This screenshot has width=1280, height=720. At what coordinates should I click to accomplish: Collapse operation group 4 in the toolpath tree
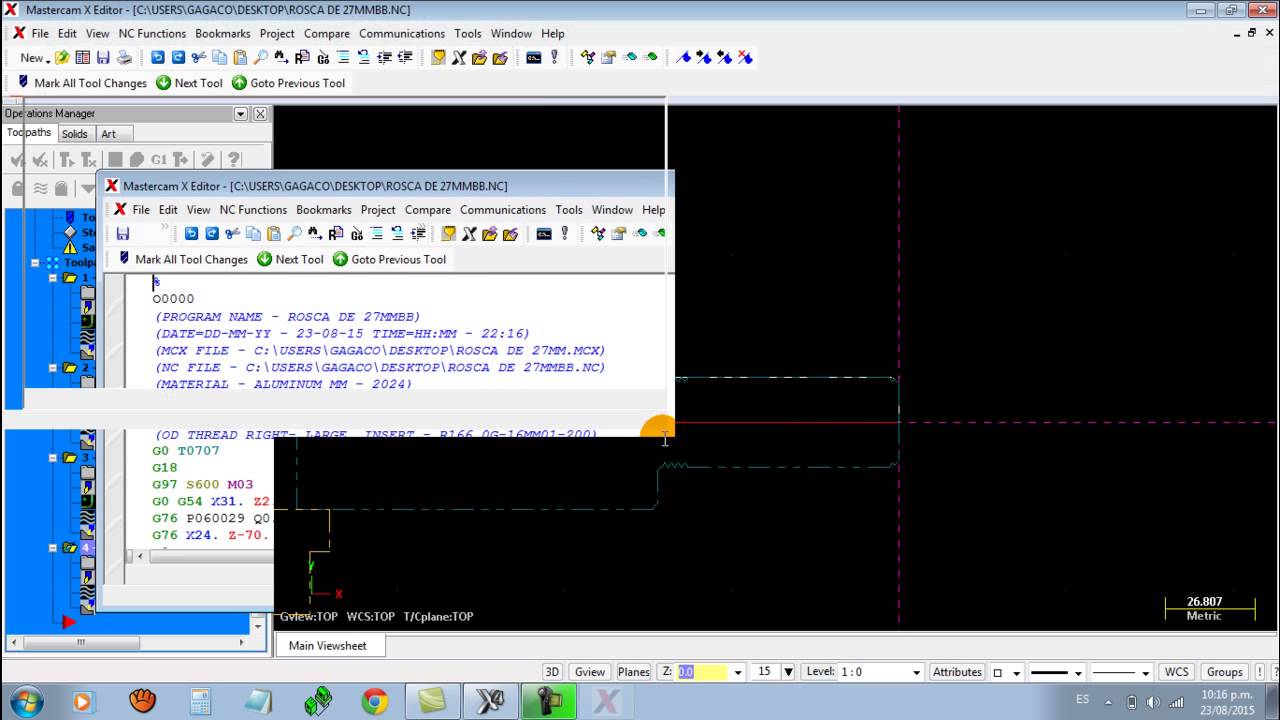pyautogui.click(x=54, y=548)
